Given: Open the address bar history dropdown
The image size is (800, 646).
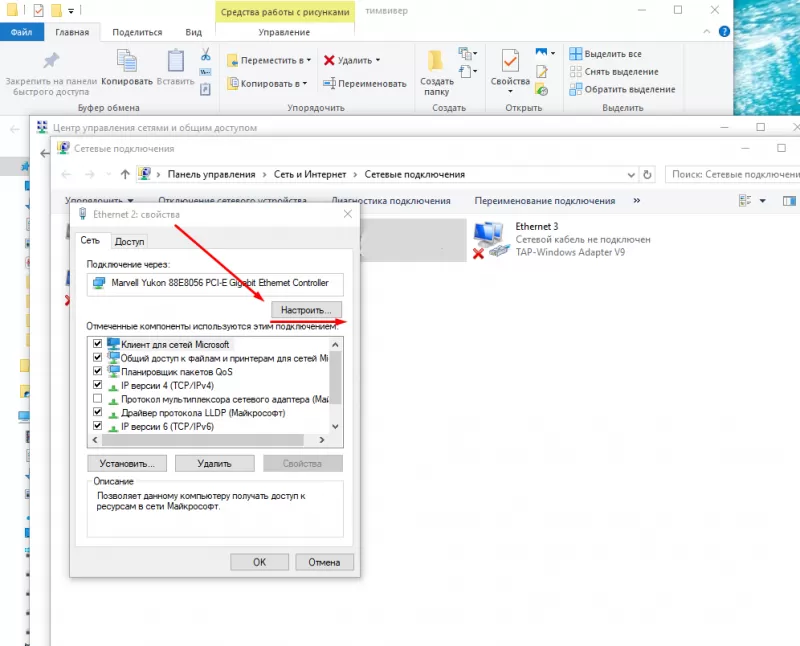Looking at the screenshot, I should [631, 175].
